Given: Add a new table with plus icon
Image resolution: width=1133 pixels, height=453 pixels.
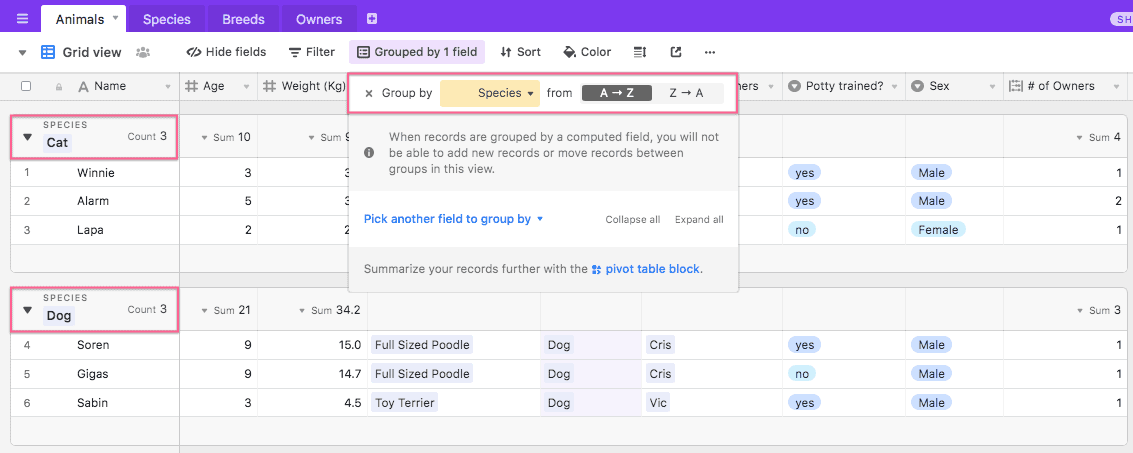Looking at the screenshot, I should [372, 19].
